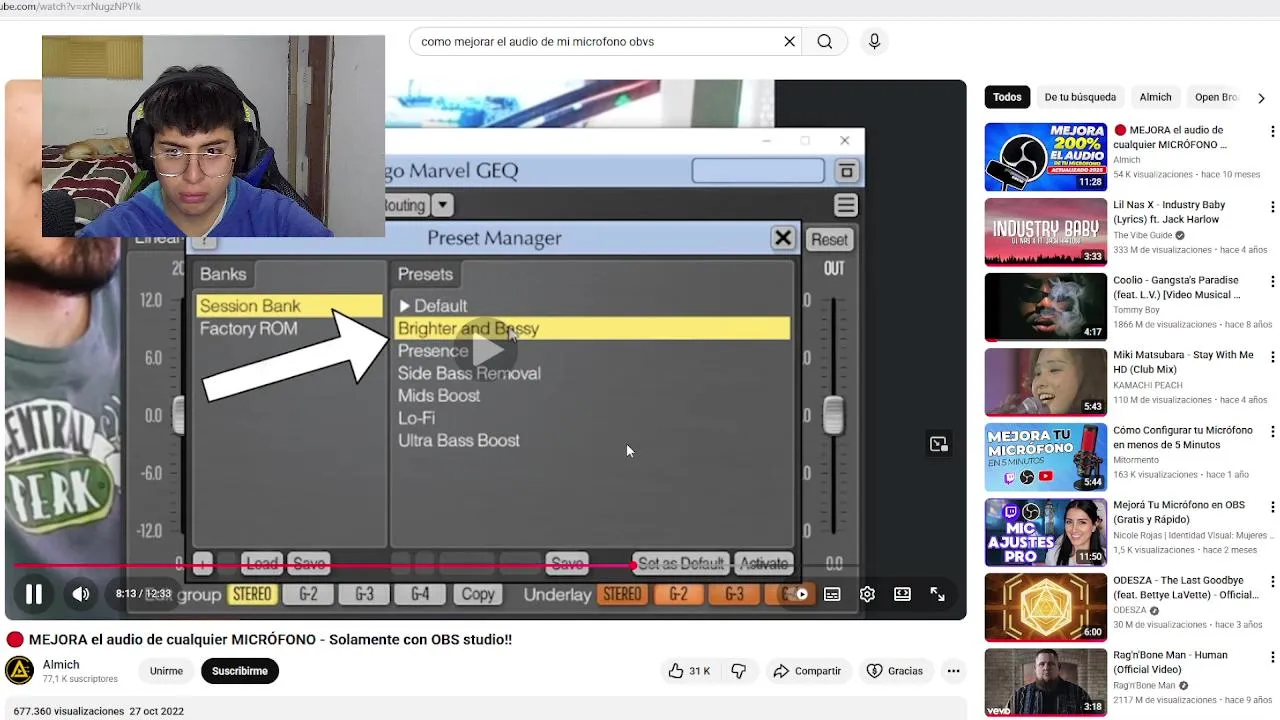1280x720 pixels.
Task: Open options for Gangsta's Paradise suggestion
Action: (1272, 282)
